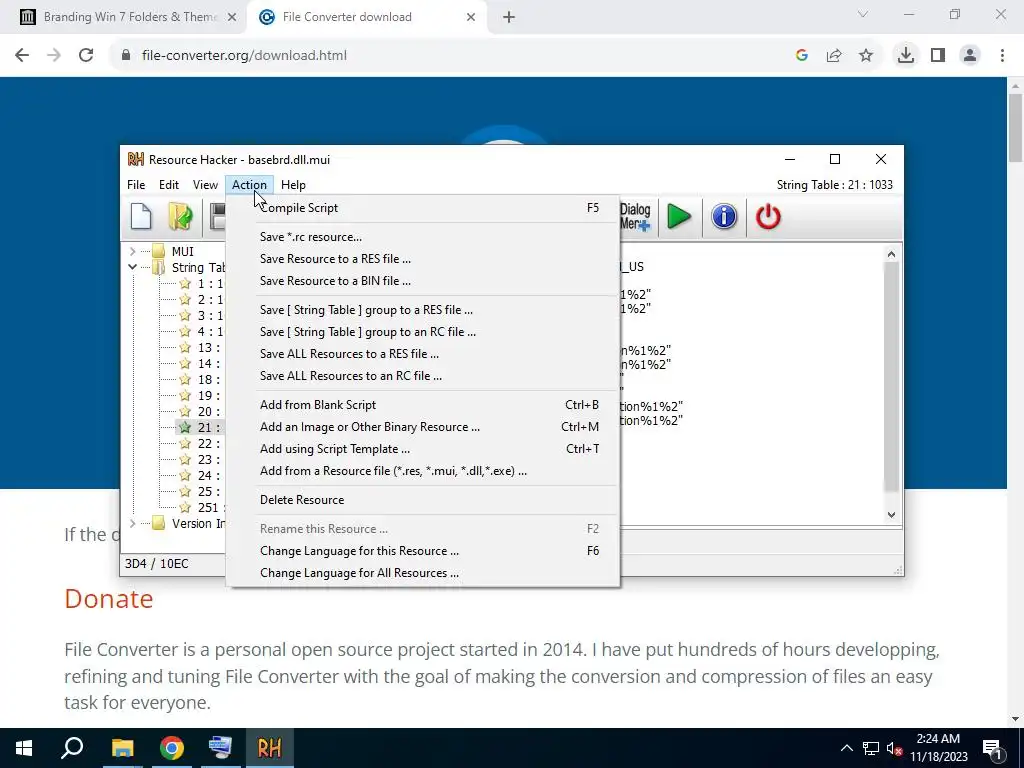This screenshot has width=1024, height=768.
Task: Click the Resource Hacker RH title icon
Action: (x=136, y=159)
